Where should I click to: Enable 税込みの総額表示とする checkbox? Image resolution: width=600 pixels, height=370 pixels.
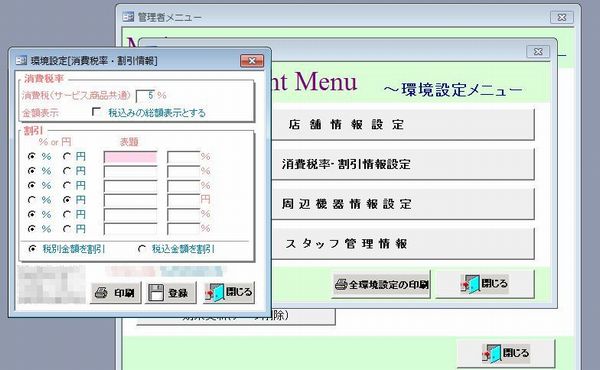click(96, 112)
